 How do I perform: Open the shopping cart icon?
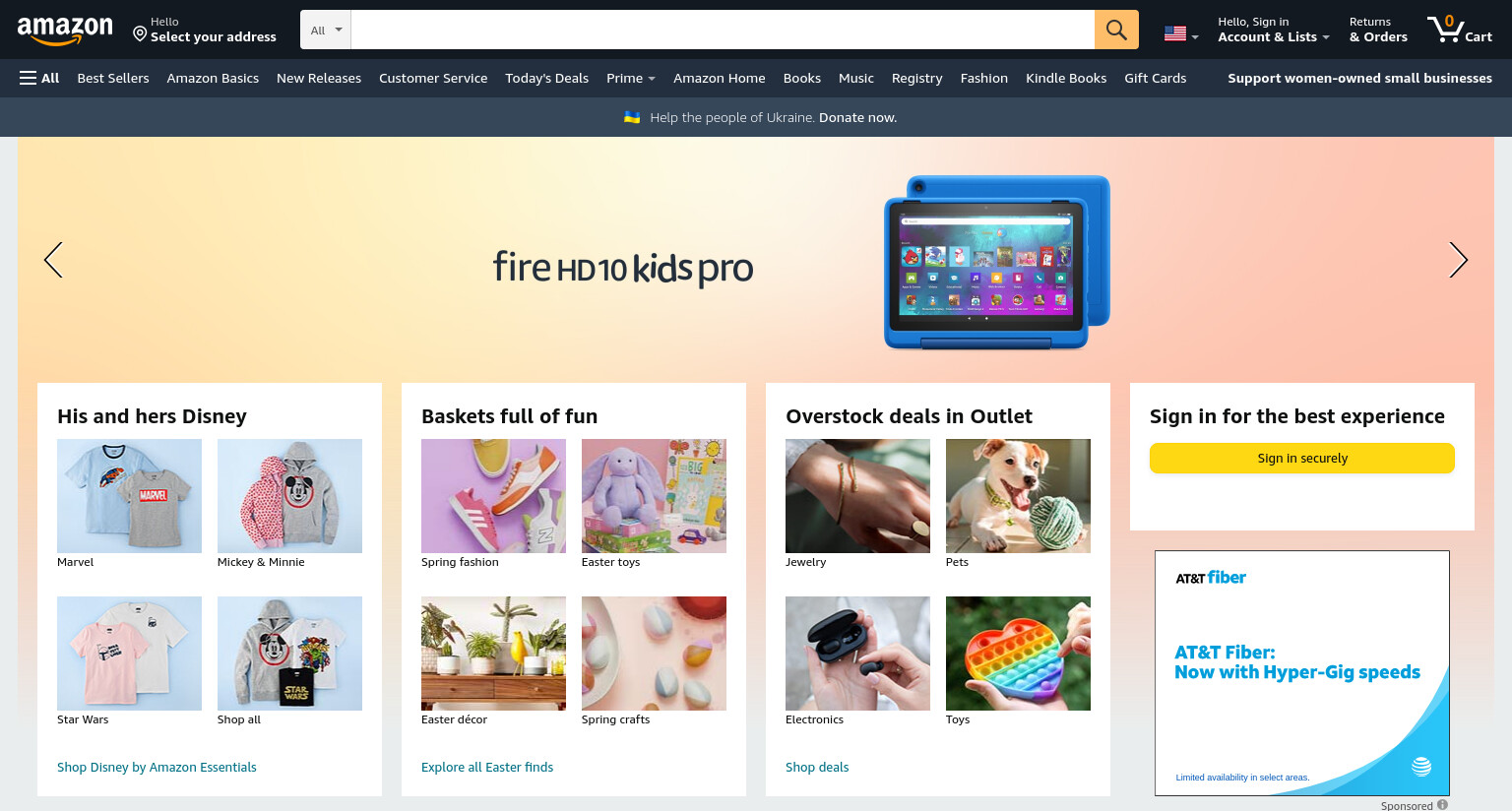point(1460,30)
